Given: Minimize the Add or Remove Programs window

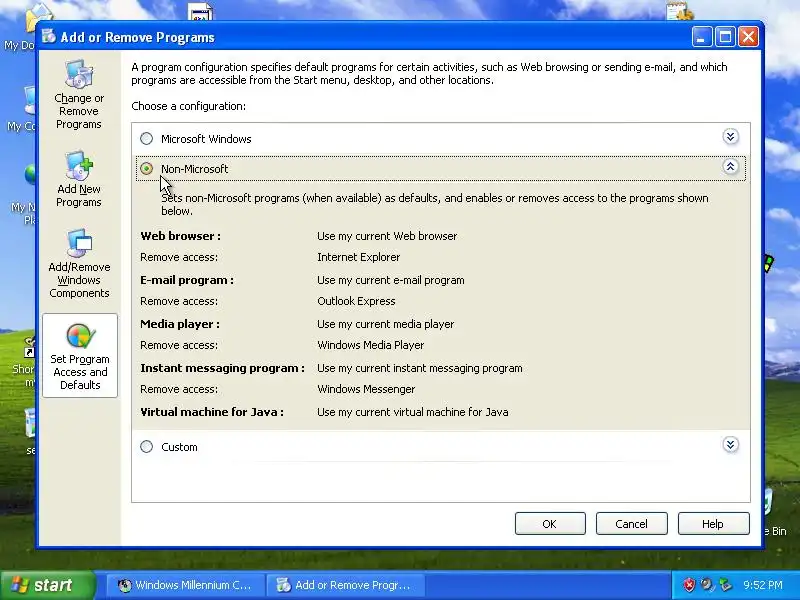Looking at the screenshot, I should click(x=702, y=37).
